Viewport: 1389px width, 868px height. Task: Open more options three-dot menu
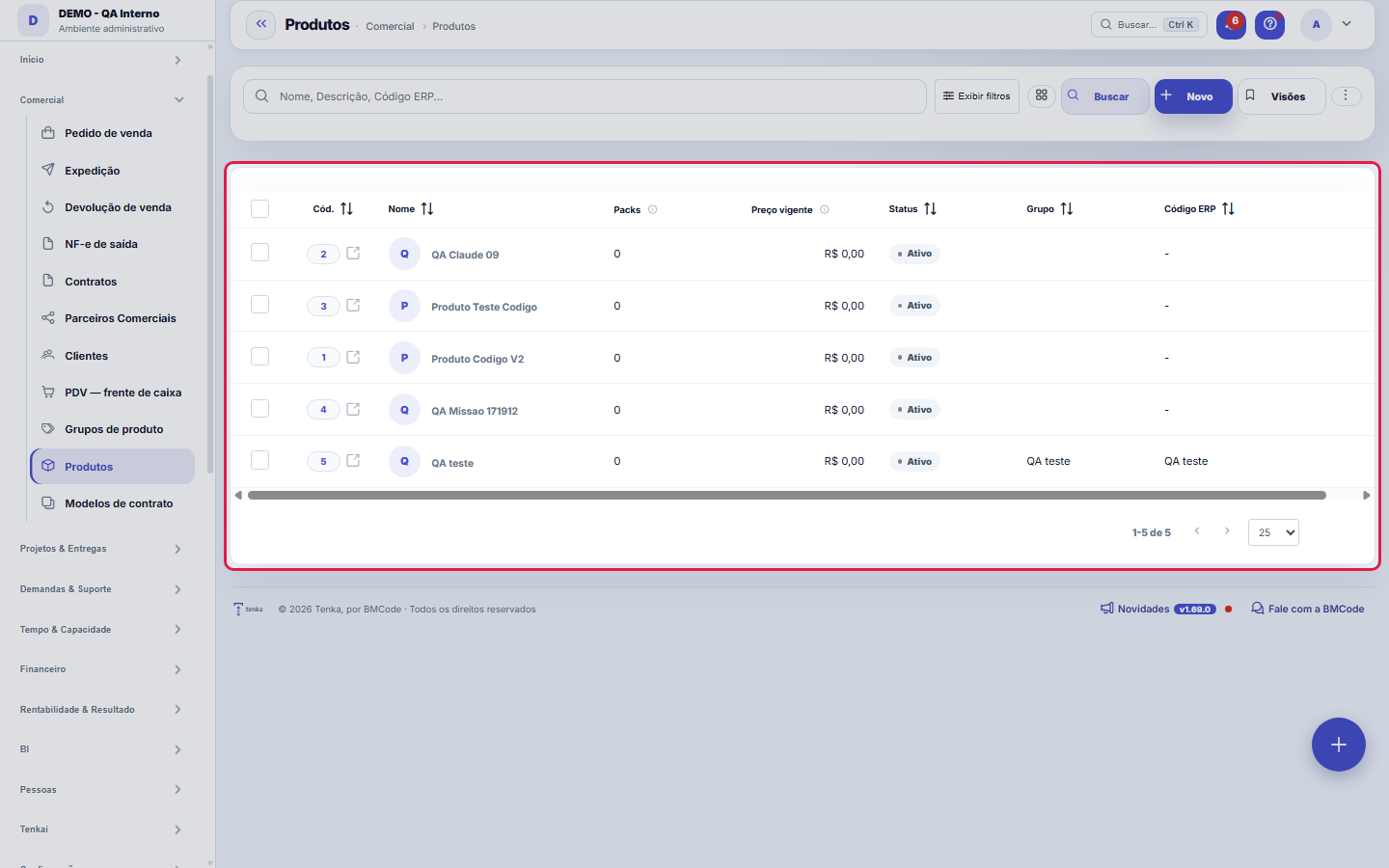click(1346, 96)
